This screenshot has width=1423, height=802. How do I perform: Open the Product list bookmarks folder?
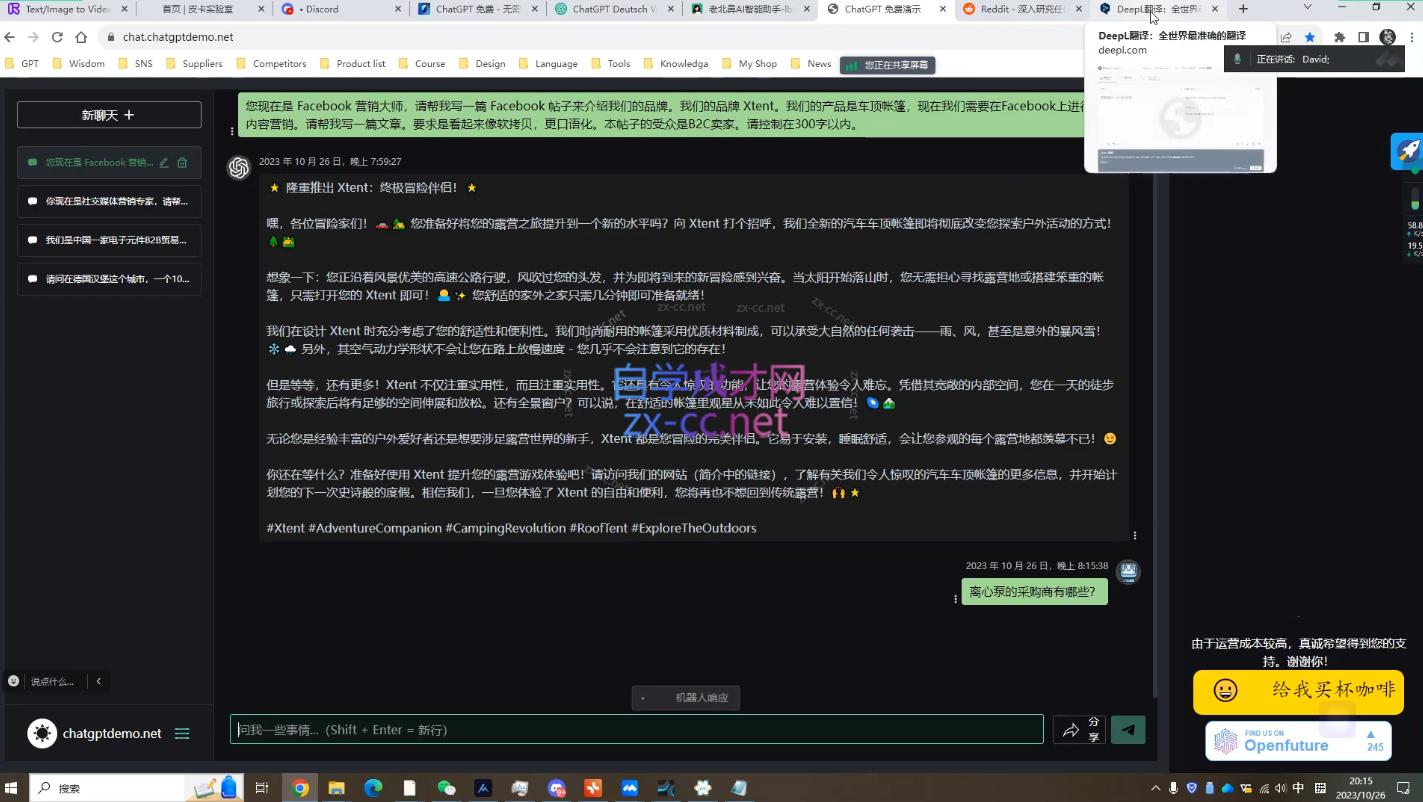tap(352, 64)
